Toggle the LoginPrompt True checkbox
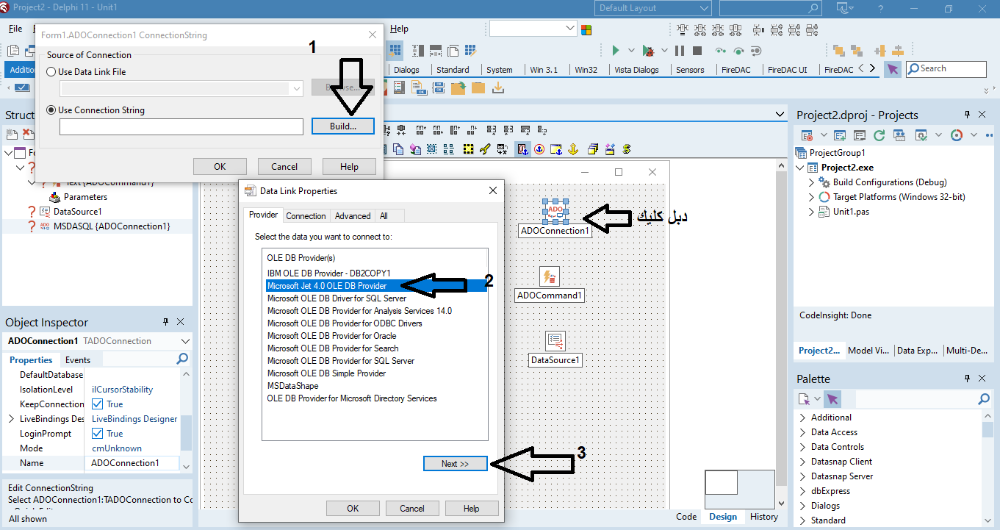This screenshot has width=1000, height=530. 98,433
